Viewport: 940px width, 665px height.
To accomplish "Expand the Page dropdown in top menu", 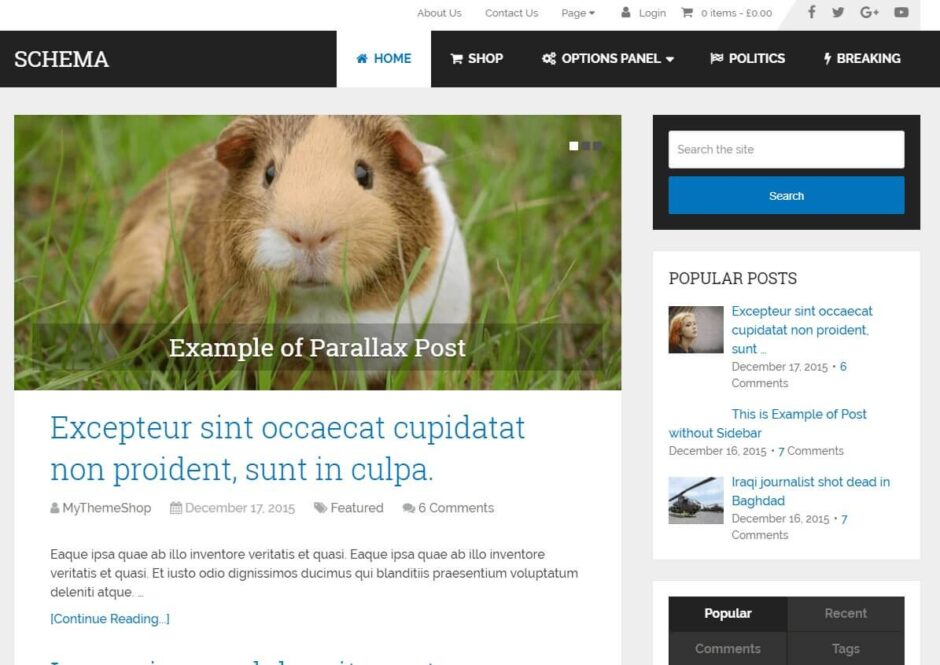I will (578, 13).
